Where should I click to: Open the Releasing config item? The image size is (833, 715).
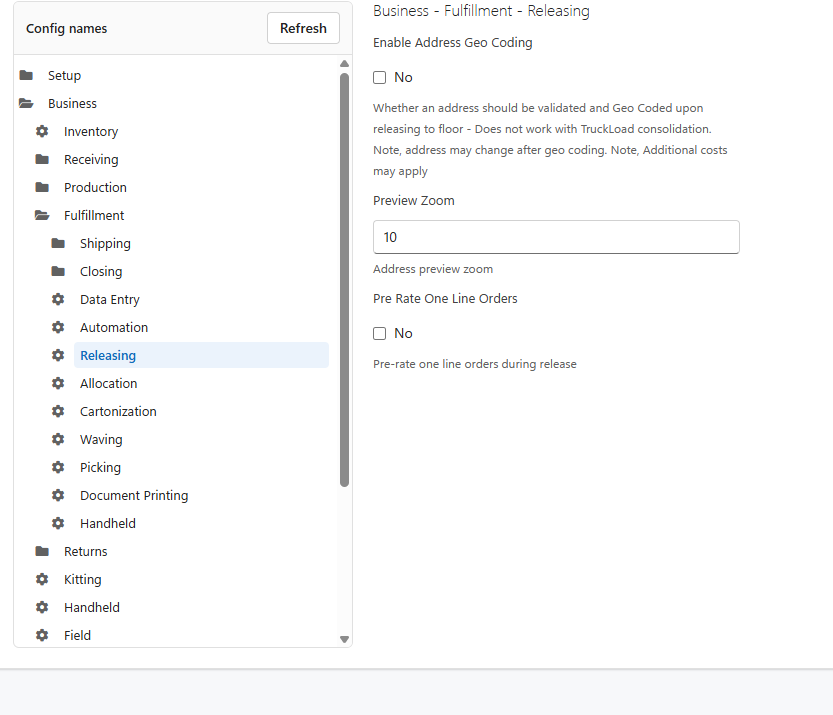point(108,355)
